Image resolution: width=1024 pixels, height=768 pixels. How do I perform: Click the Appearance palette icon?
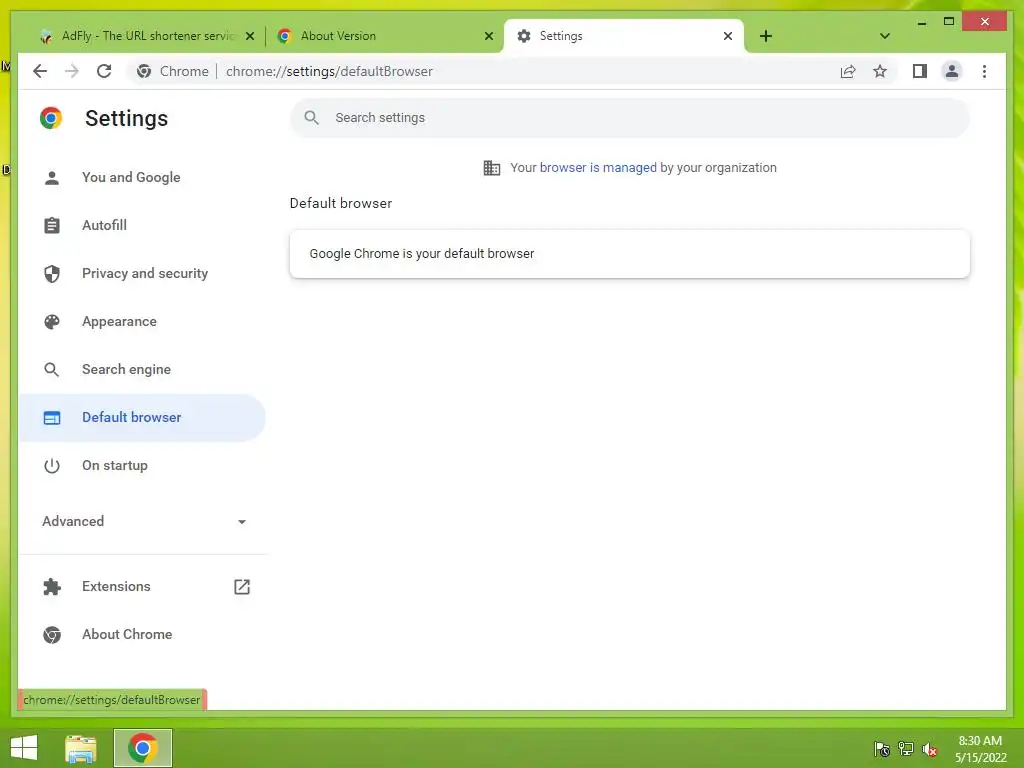click(52, 321)
